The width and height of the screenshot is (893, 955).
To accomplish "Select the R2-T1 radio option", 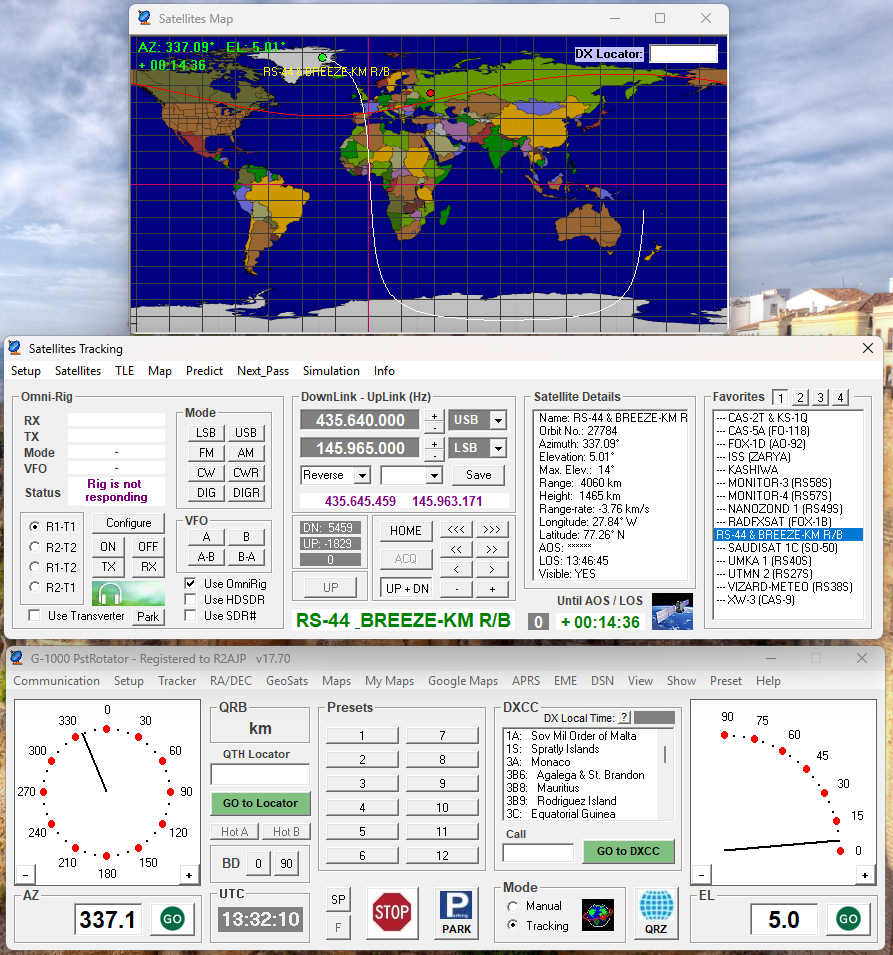I will [x=35, y=587].
